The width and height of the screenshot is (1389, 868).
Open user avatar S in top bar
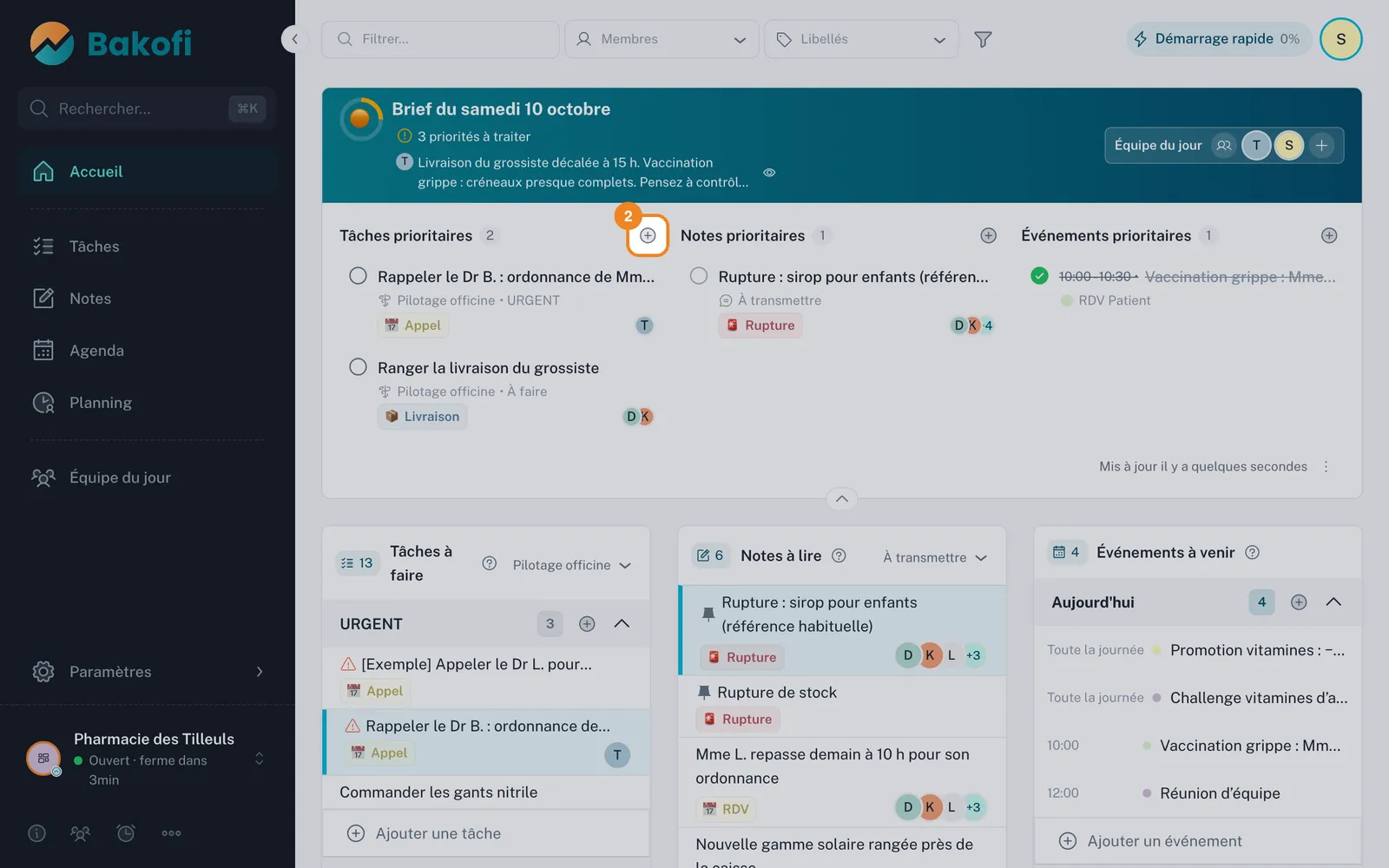tap(1341, 39)
